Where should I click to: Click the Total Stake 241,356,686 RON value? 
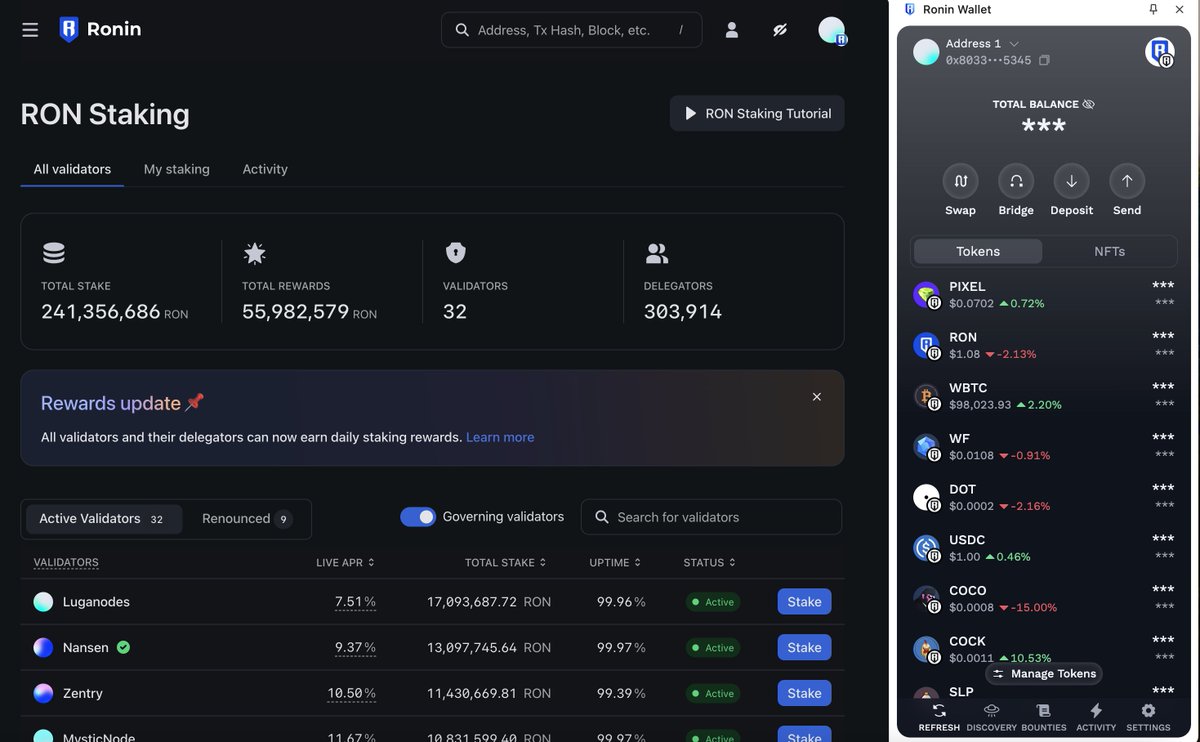(114, 312)
